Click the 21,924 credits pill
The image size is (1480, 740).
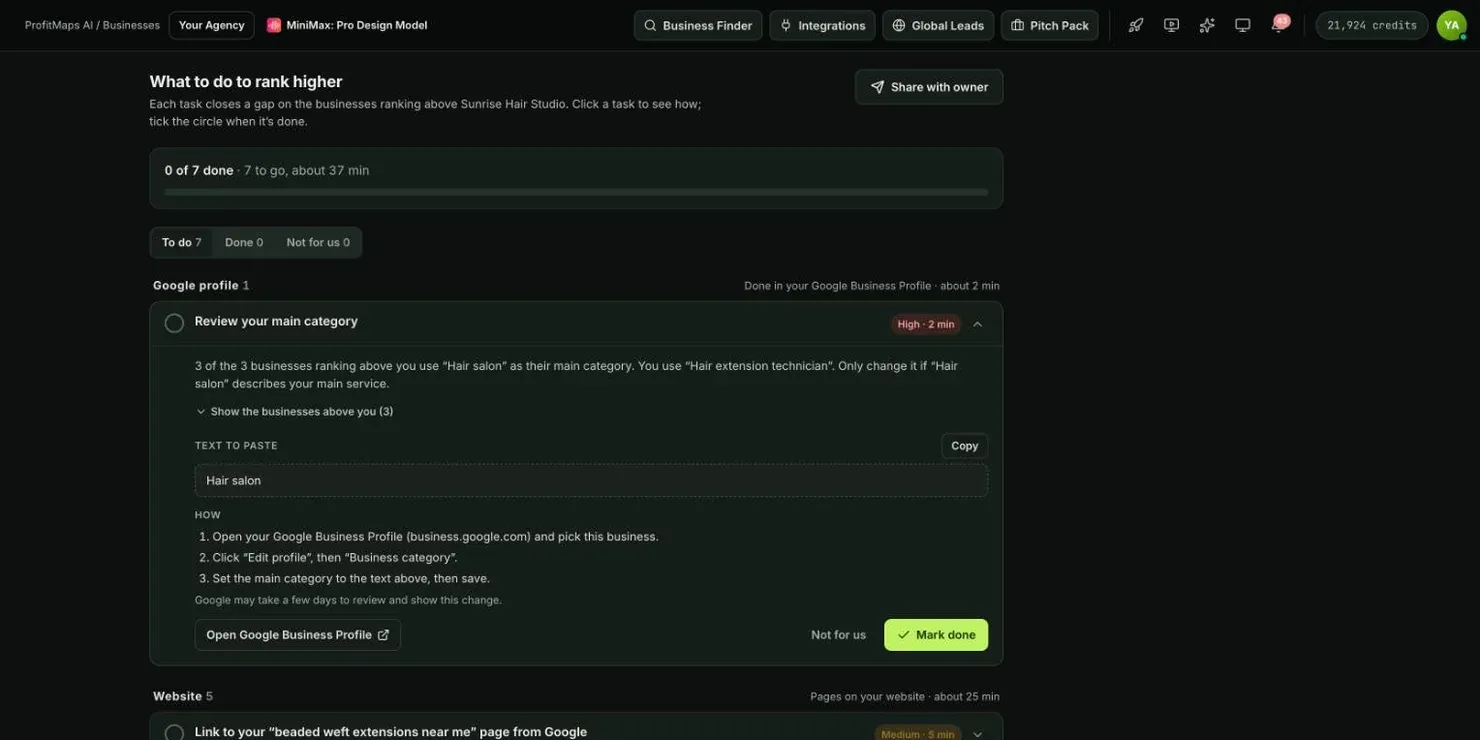[x=1371, y=25]
